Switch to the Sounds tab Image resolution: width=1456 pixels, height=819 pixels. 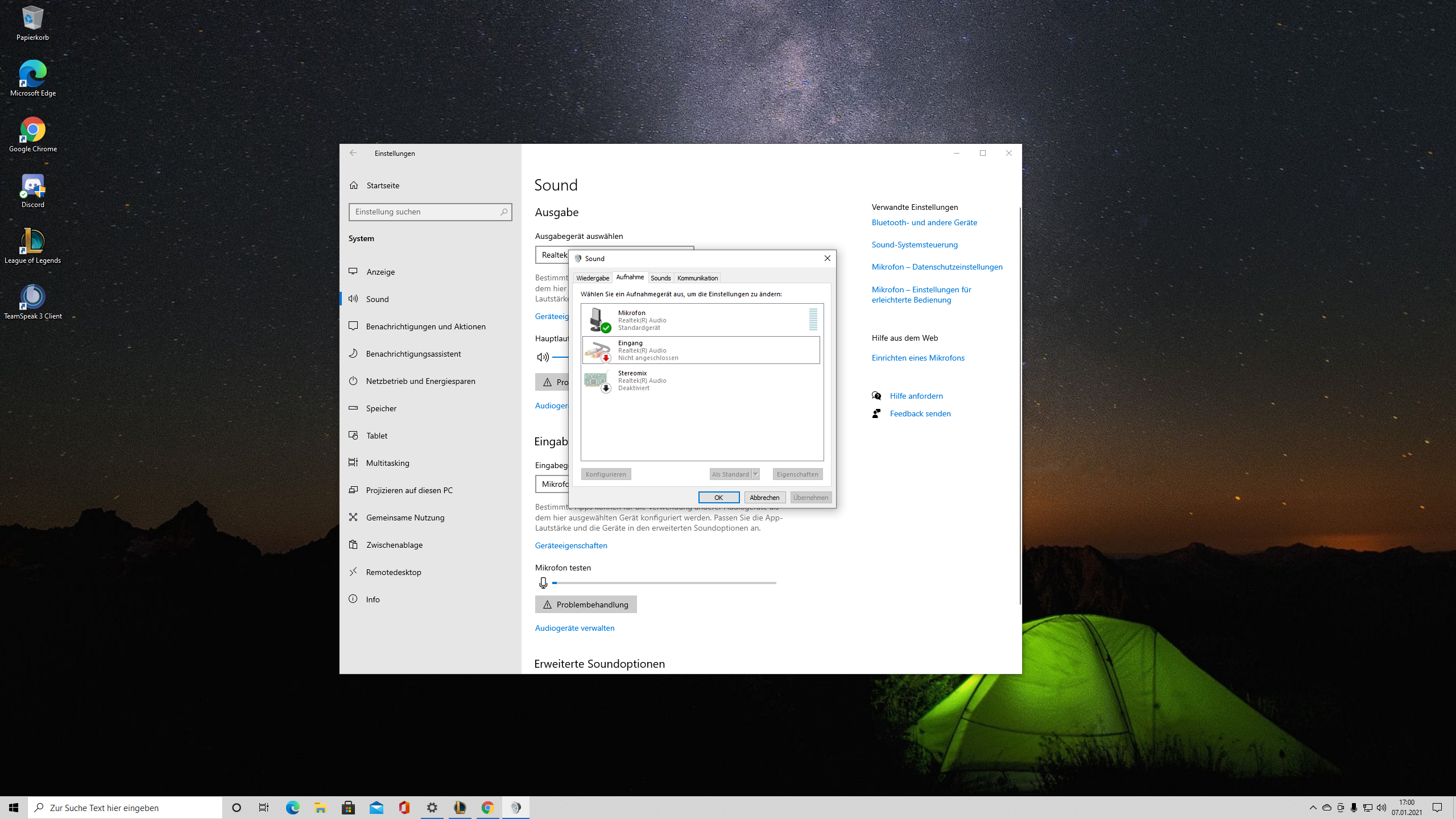(660, 278)
